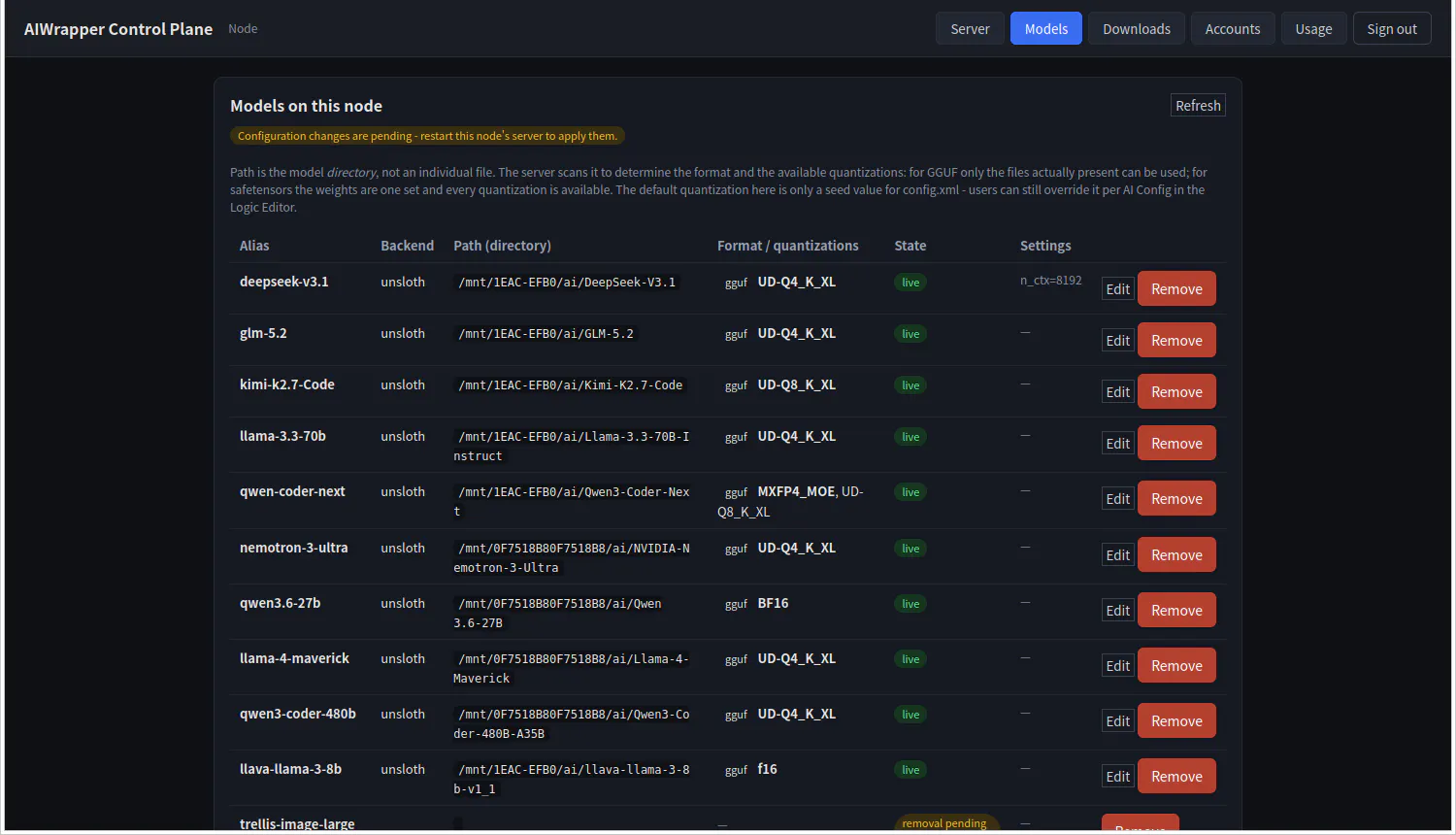
Task: Click the Models on this node heading
Action: 306,106
